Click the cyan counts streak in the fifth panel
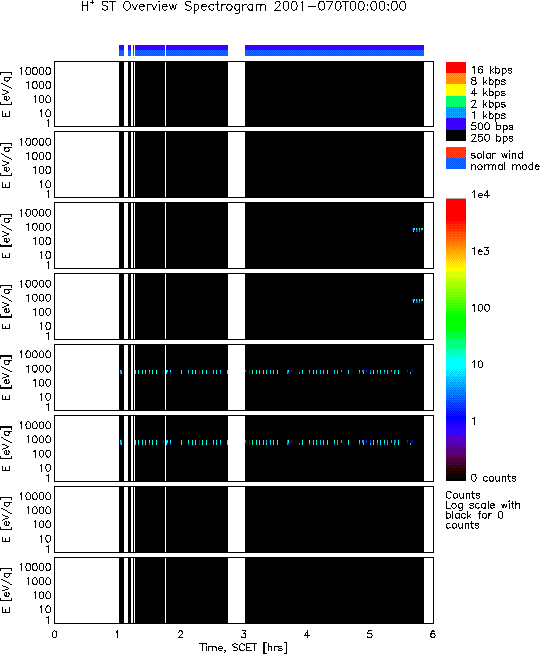 [267, 372]
